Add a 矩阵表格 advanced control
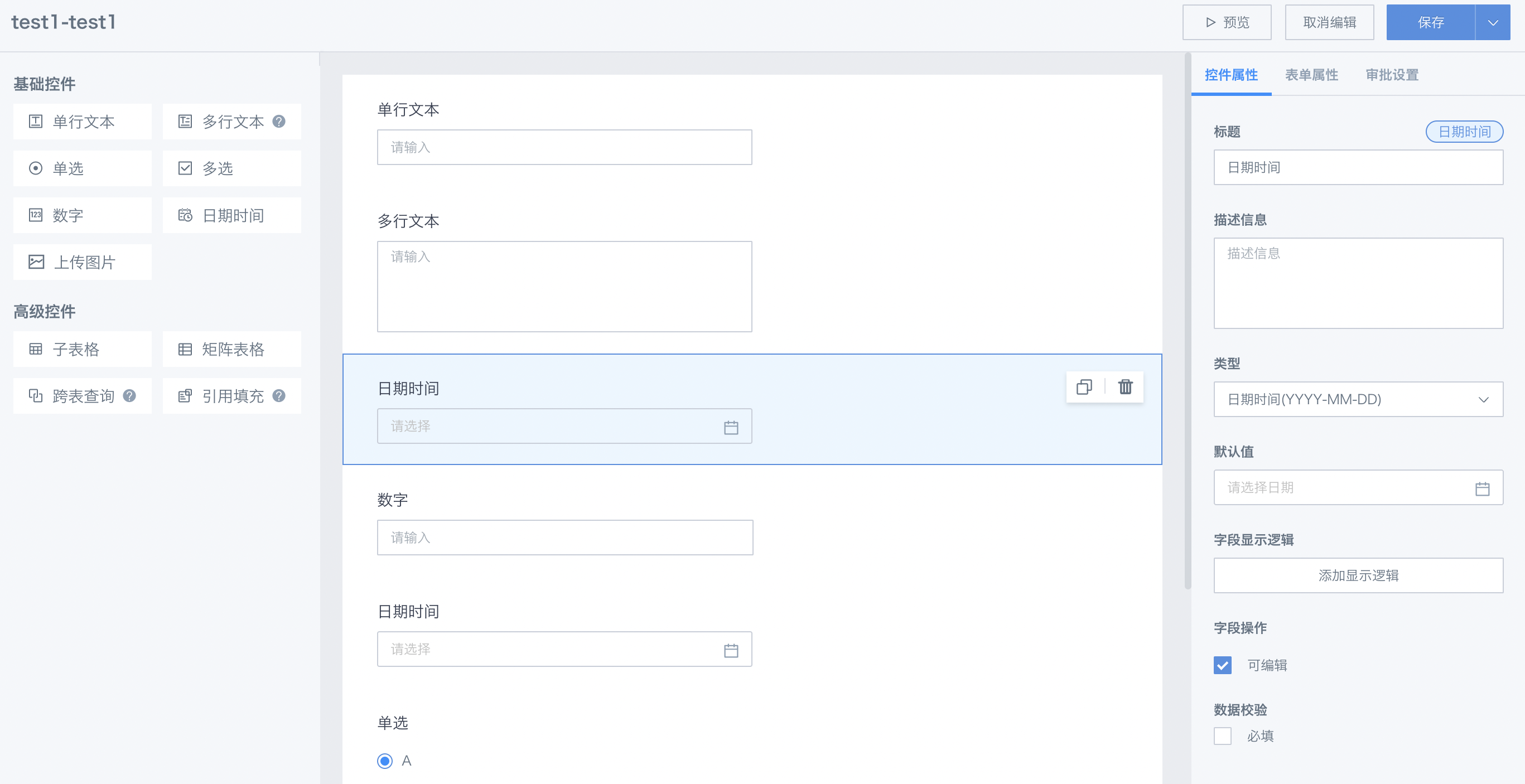This screenshot has width=1525, height=784. tap(231, 349)
